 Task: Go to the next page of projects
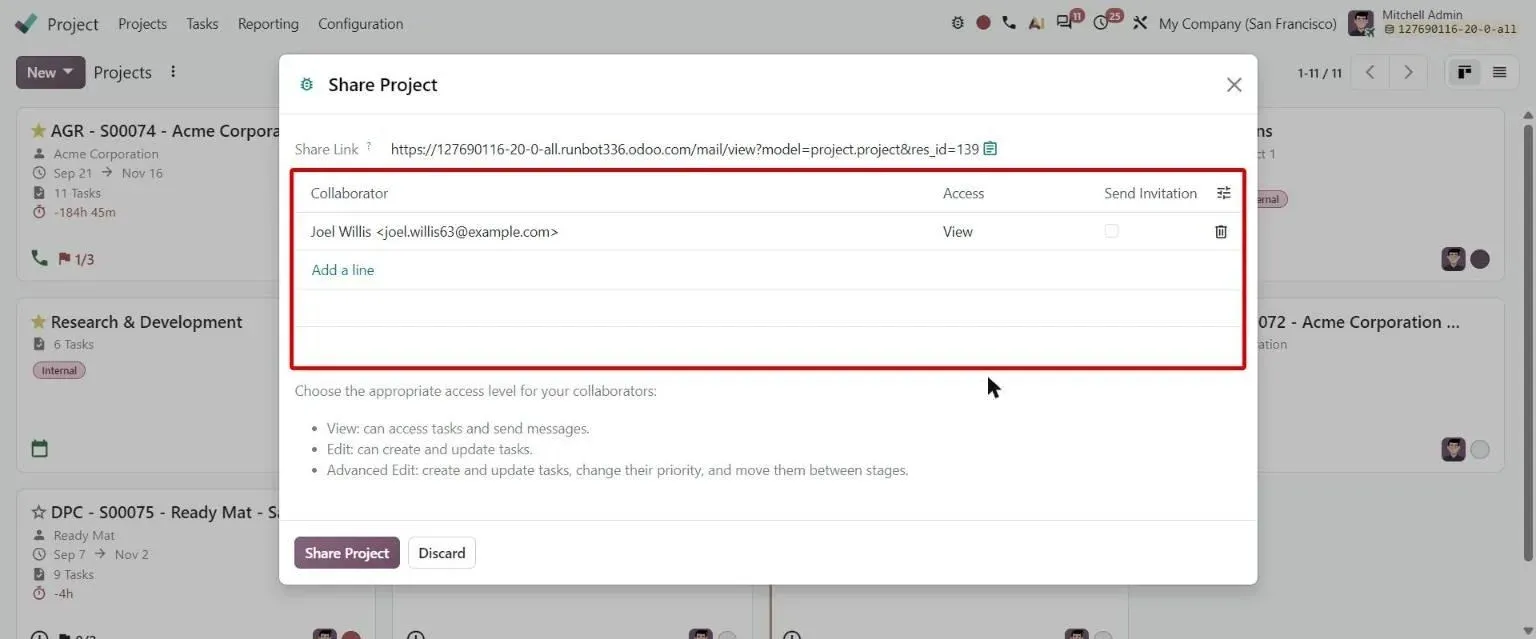pos(1408,72)
